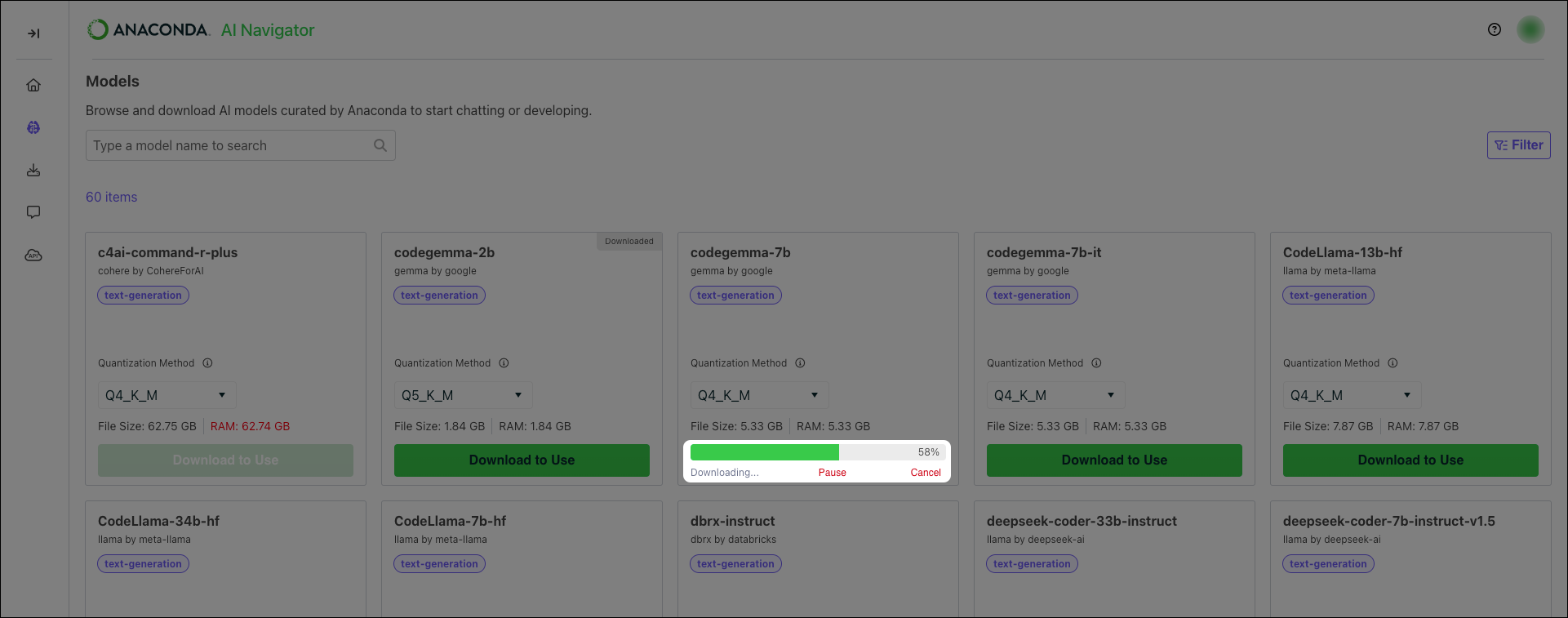
Task: Click text-generation tag on CodeLlama-7b-hf
Action: [x=440, y=564]
